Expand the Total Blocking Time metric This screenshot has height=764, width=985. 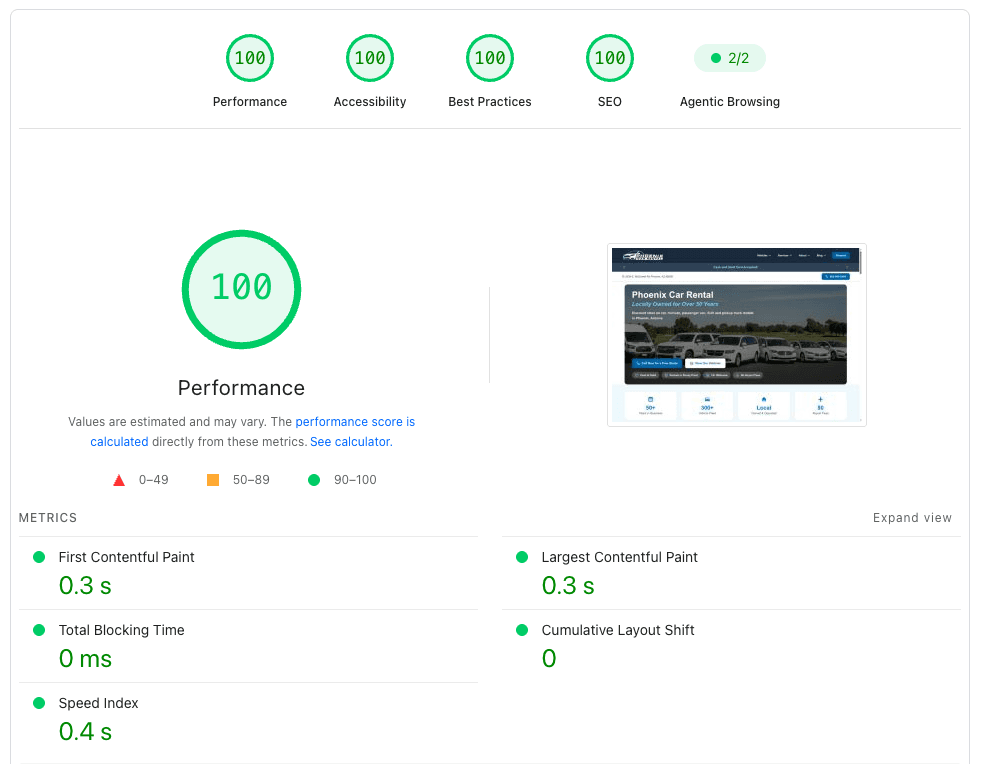[x=248, y=646]
